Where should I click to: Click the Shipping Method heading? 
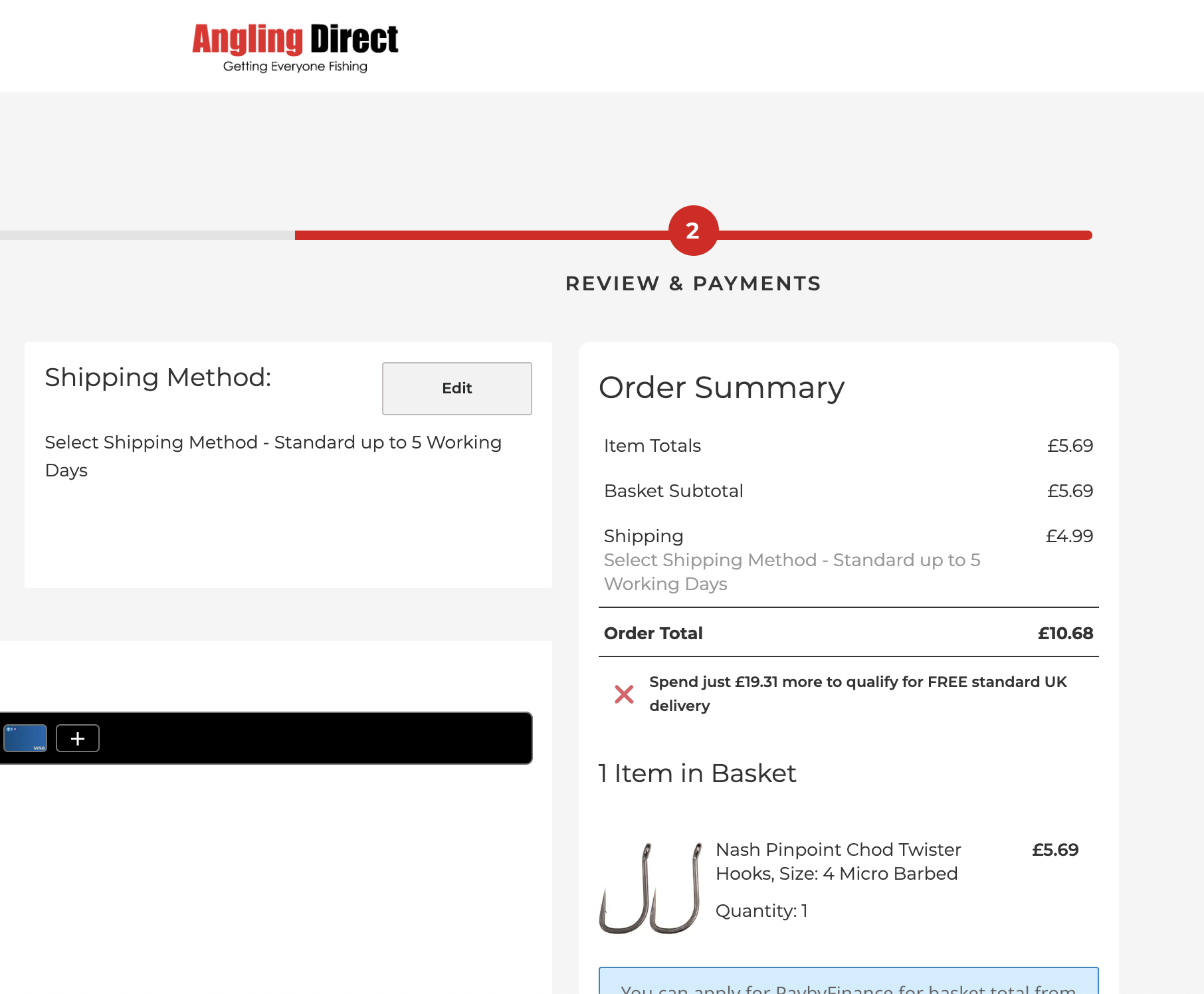tap(158, 377)
